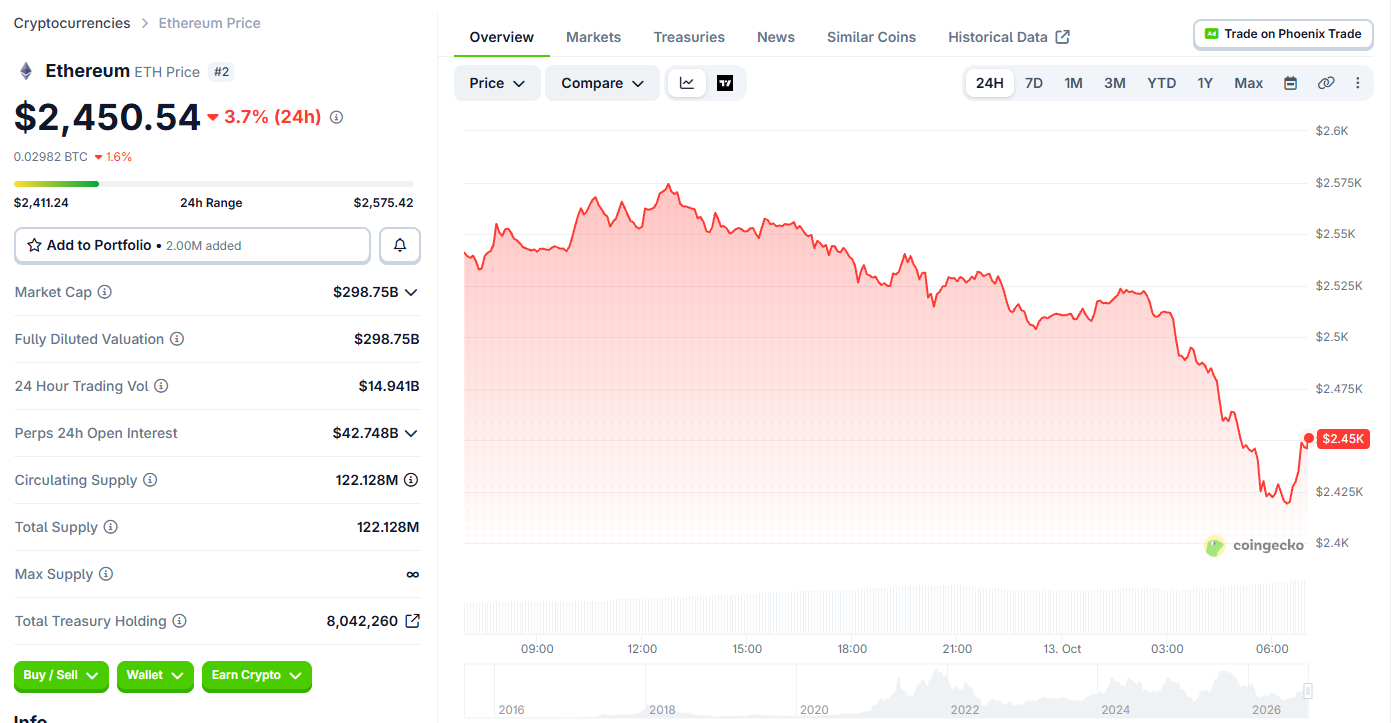Select the 7D time range
The height and width of the screenshot is (723, 1392).
click(x=1034, y=83)
